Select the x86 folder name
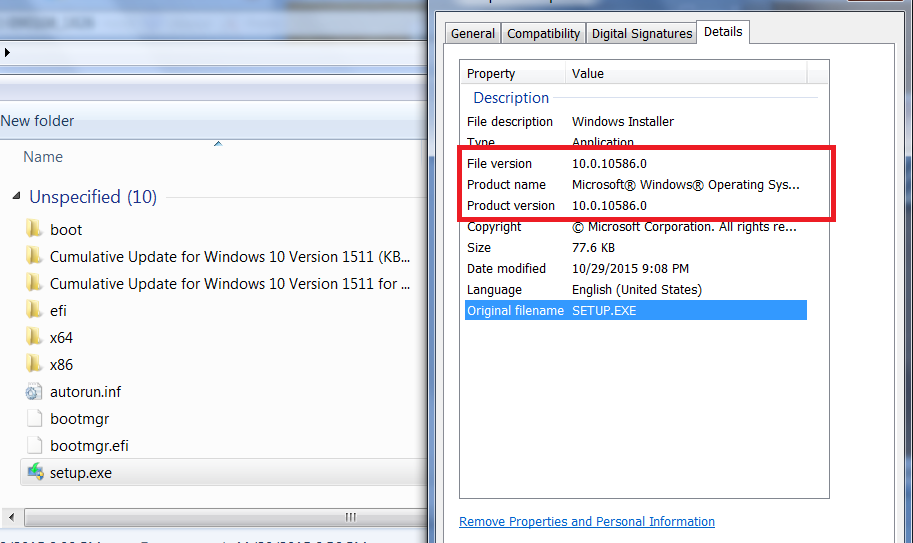This screenshot has width=913, height=543. 61,365
